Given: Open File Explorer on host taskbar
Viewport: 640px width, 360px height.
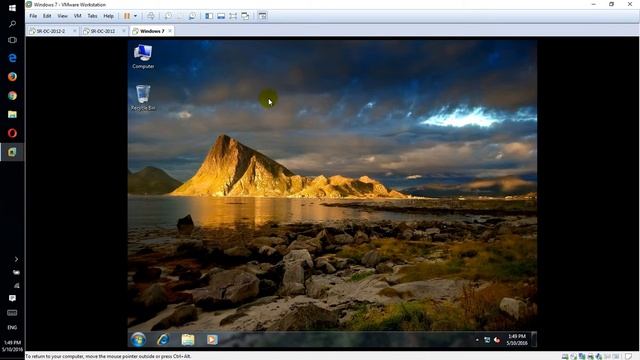Looking at the screenshot, I should pyautogui.click(x=12, y=114).
